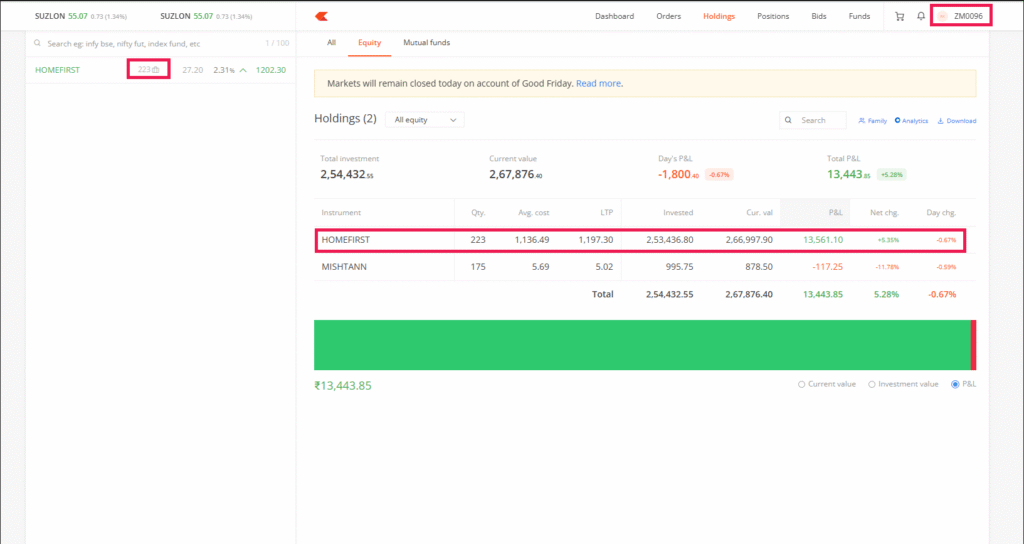Download holdings report
1024x544 pixels.
[957, 121]
